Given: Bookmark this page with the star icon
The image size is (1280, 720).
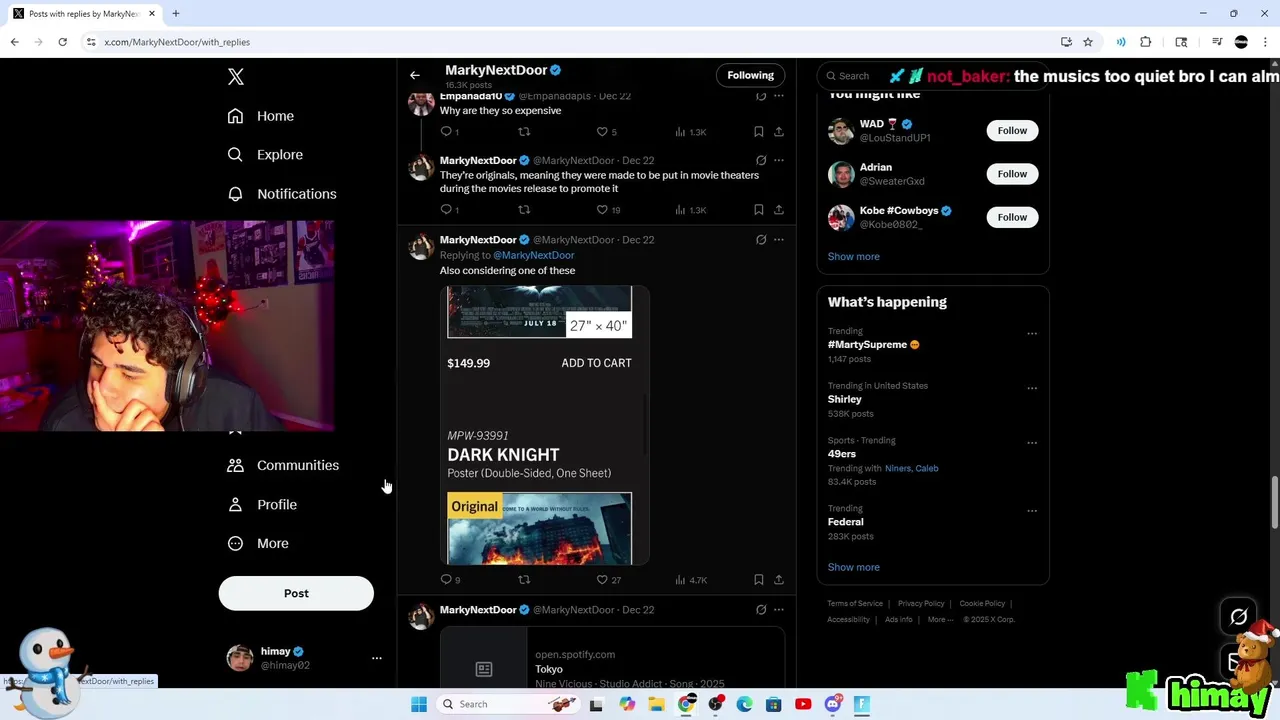Looking at the screenshot, I should tap(1088, 42).
